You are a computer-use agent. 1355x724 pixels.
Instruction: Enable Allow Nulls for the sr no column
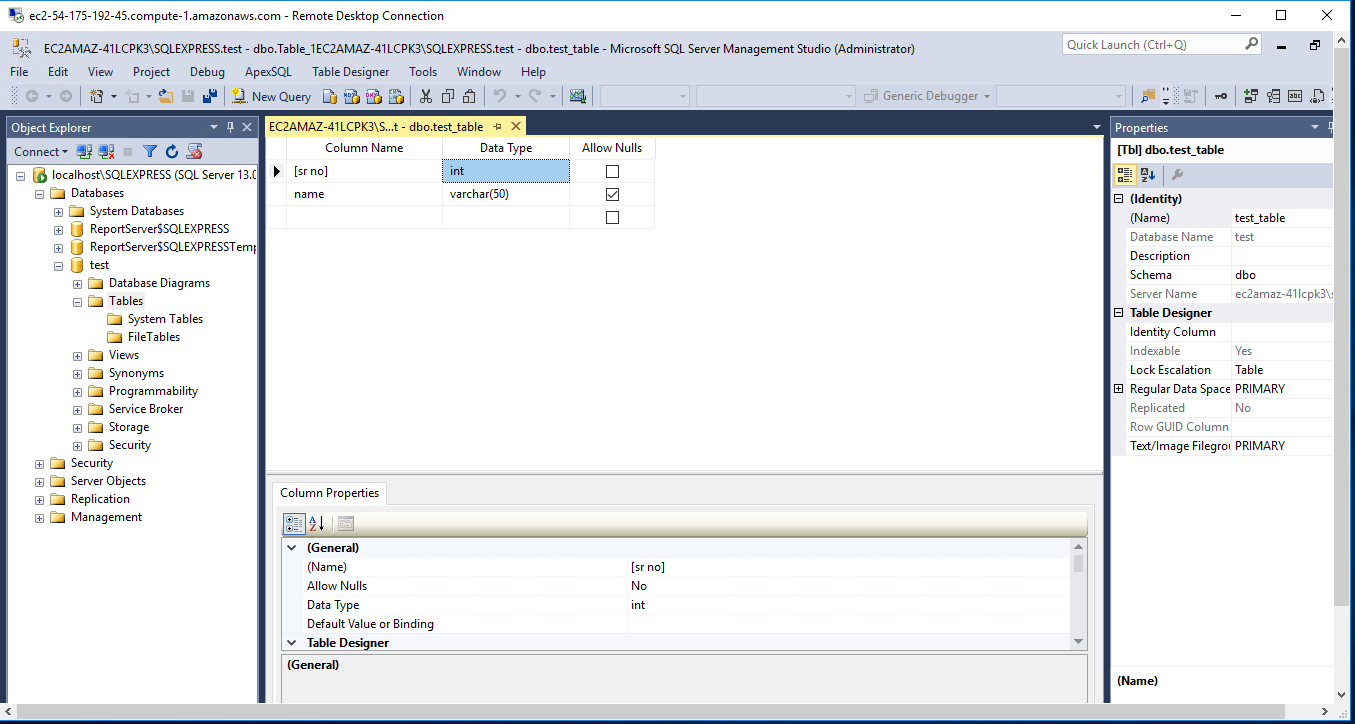[612, 171]
